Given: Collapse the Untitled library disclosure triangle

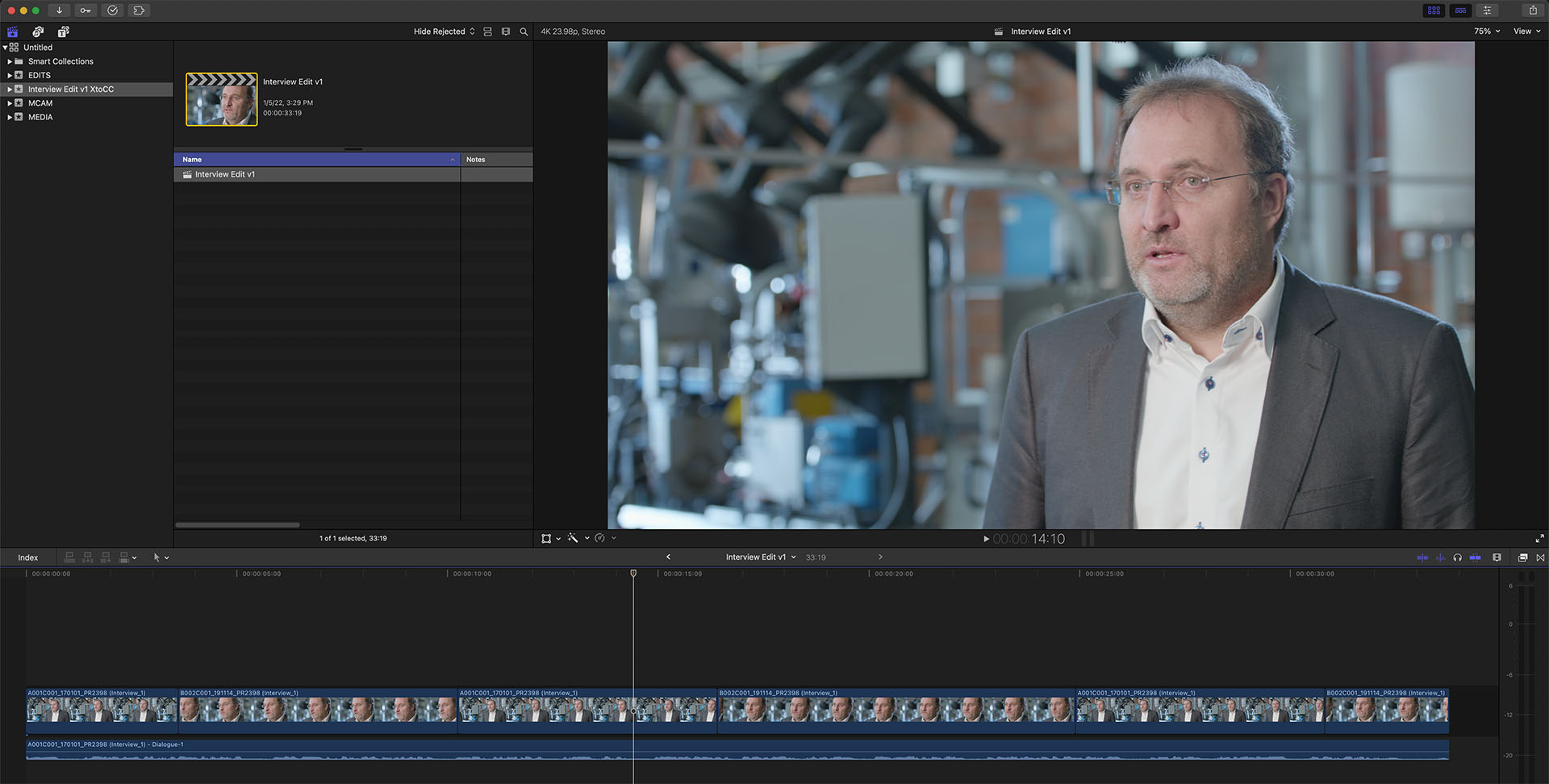Looking at the screenshot, I should click(5, 48).
